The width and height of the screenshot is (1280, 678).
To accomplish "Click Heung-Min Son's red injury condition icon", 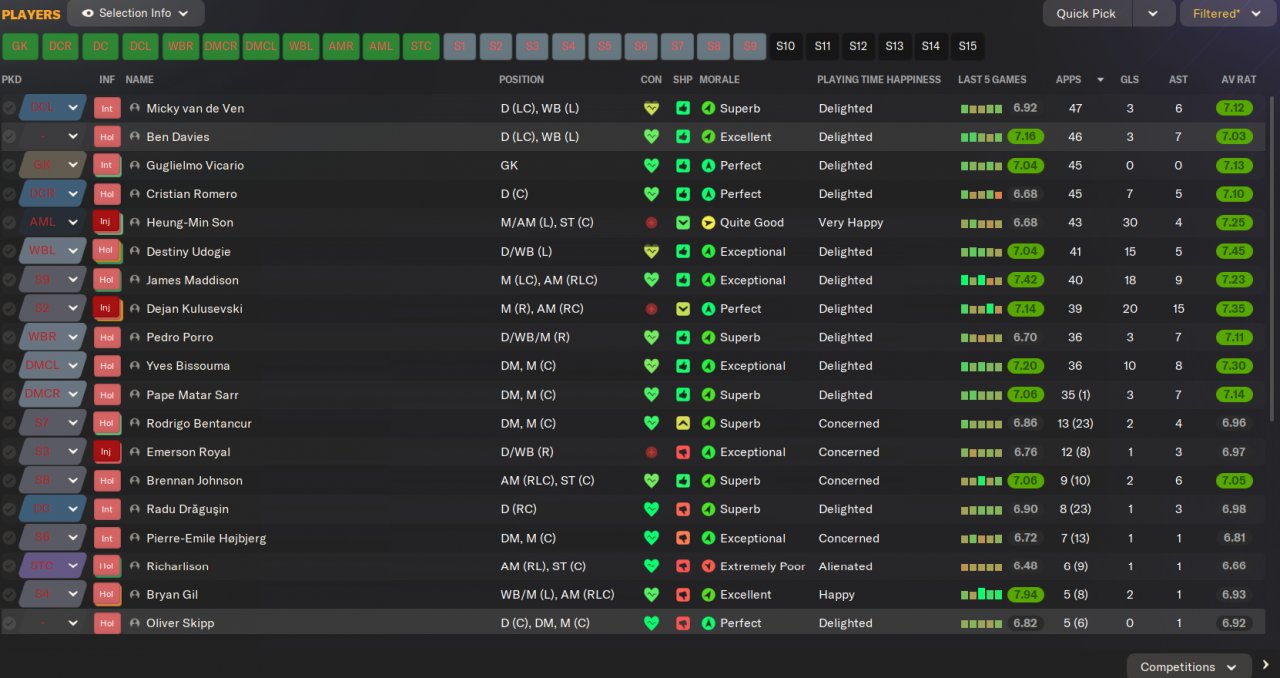I will coord(651,222).
